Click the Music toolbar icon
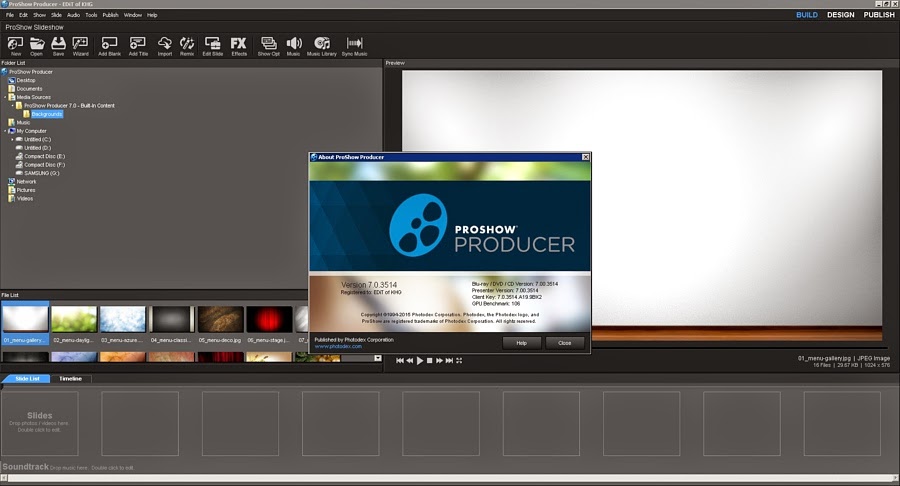 pyautogui.click(x=293, y=46)
